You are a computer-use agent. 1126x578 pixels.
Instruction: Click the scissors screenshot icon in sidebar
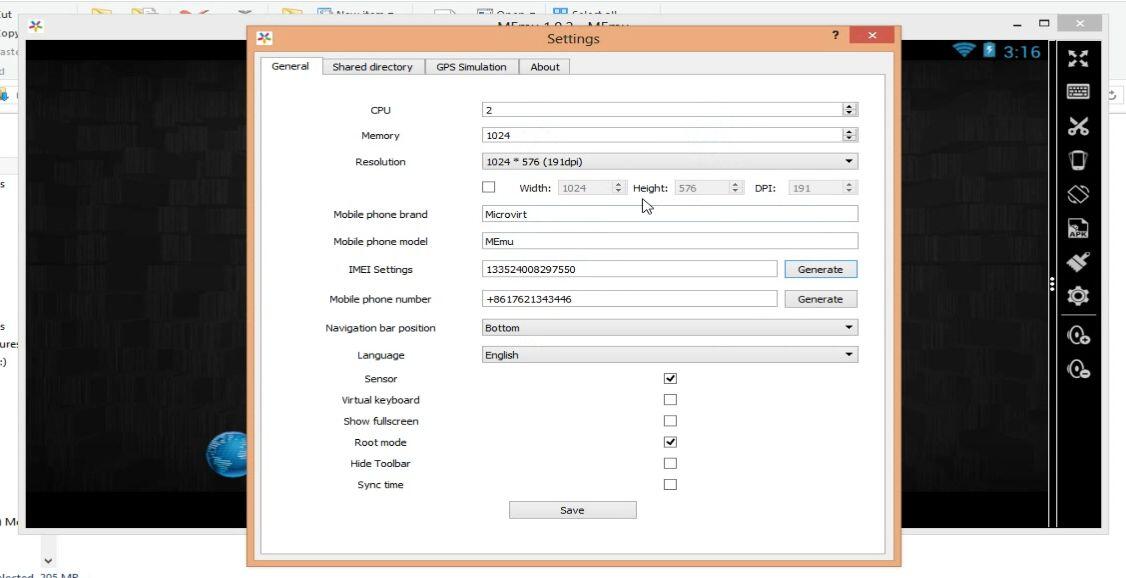(x=1078, y=126)
